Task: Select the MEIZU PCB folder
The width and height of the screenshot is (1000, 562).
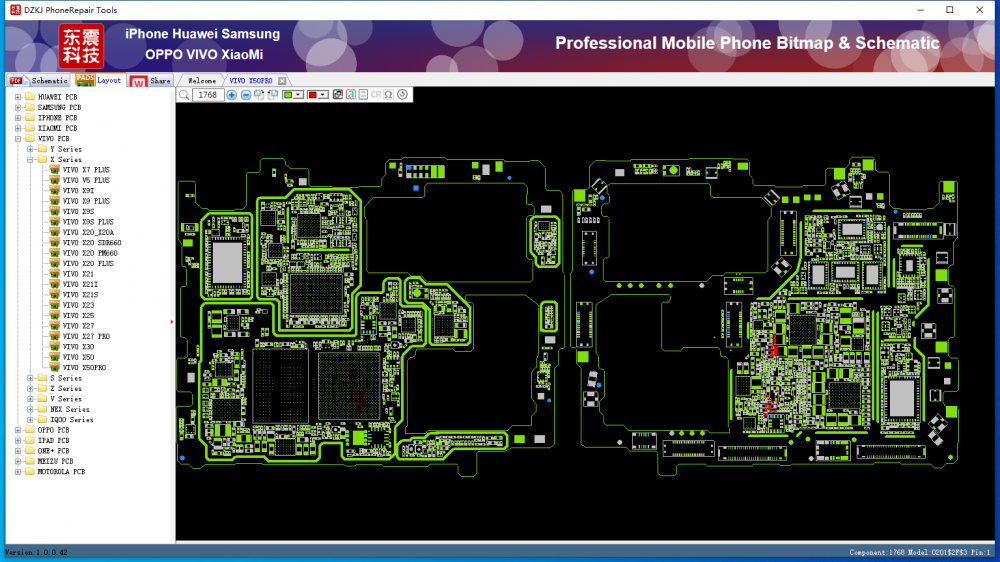Action: click(55, 461)
